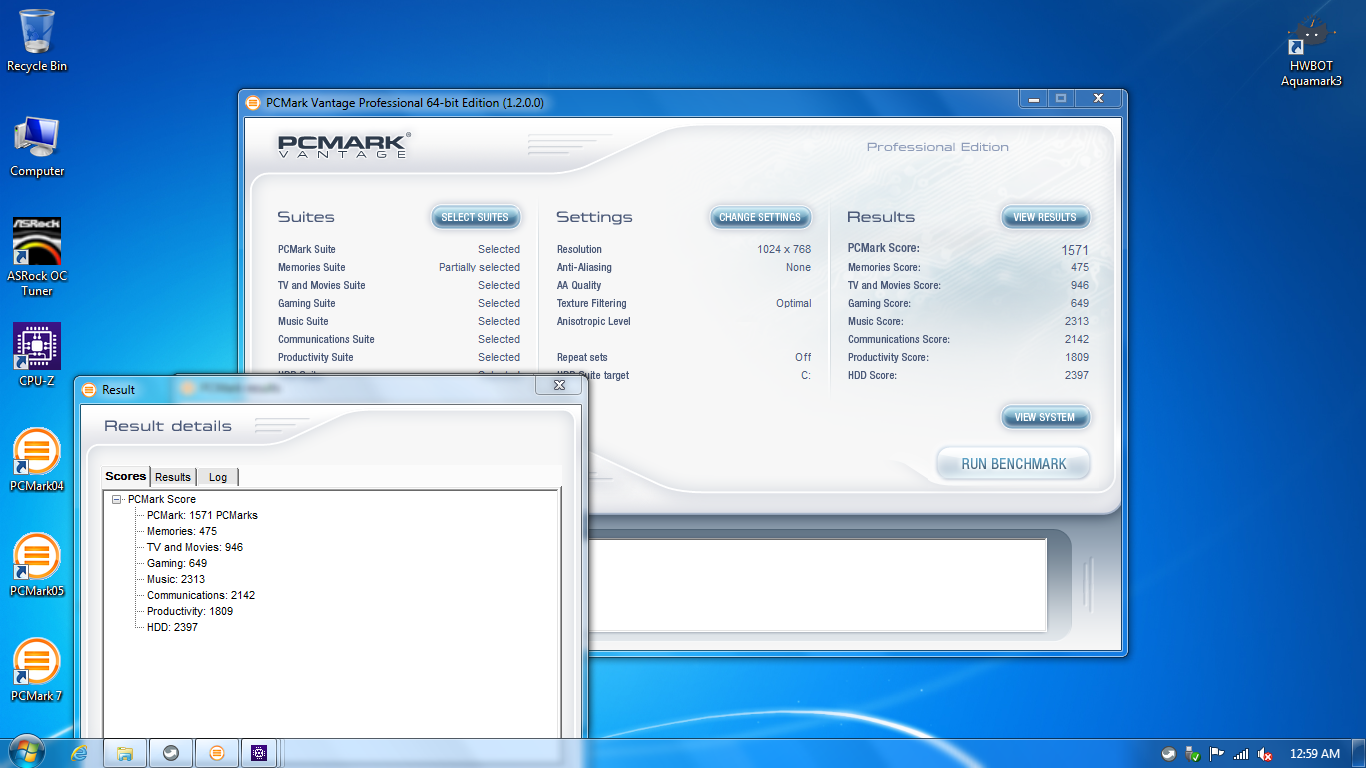Open the PCMark04 desktop shortcut

[x=37, y=460]
